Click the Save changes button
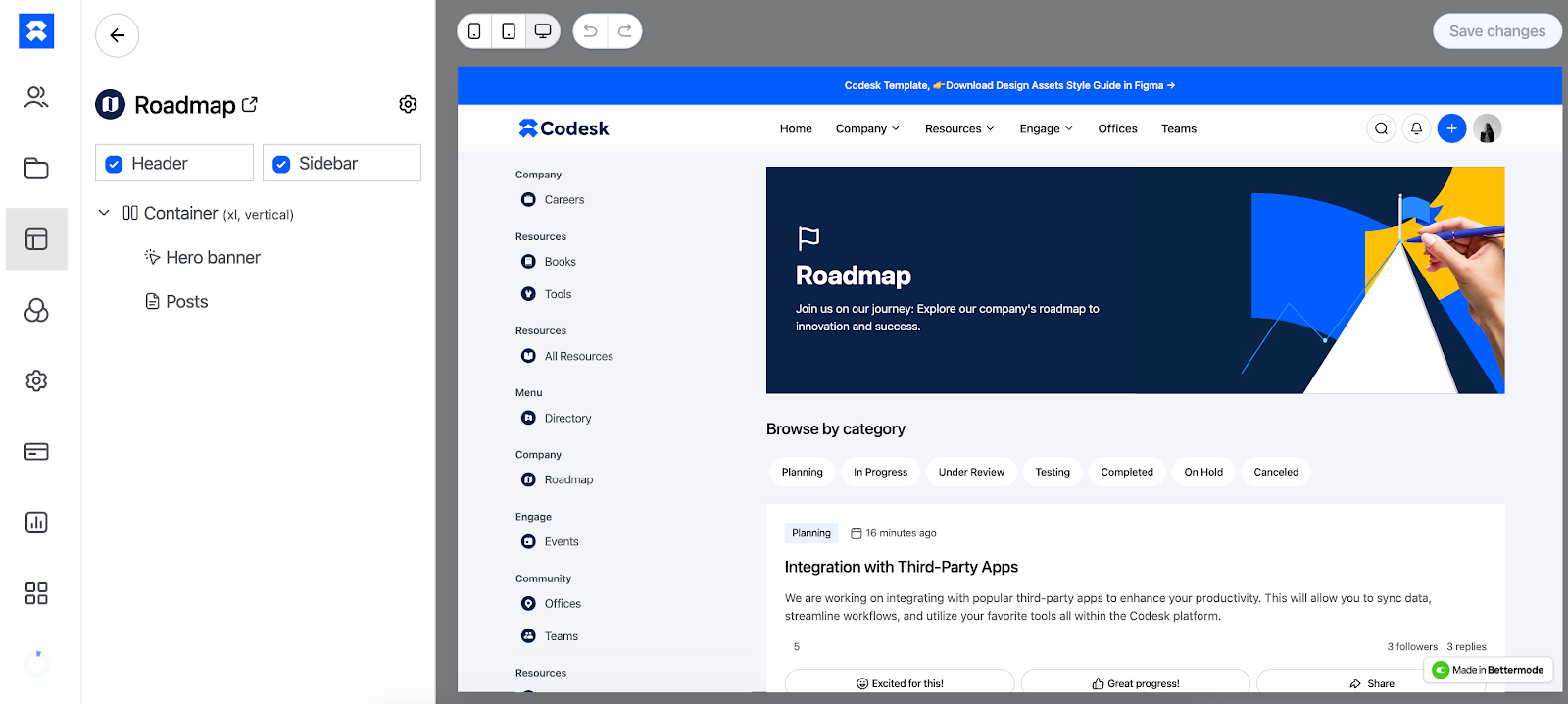Image resolution: width=1568 pixels, height=704 pixels. point(1497,31)
